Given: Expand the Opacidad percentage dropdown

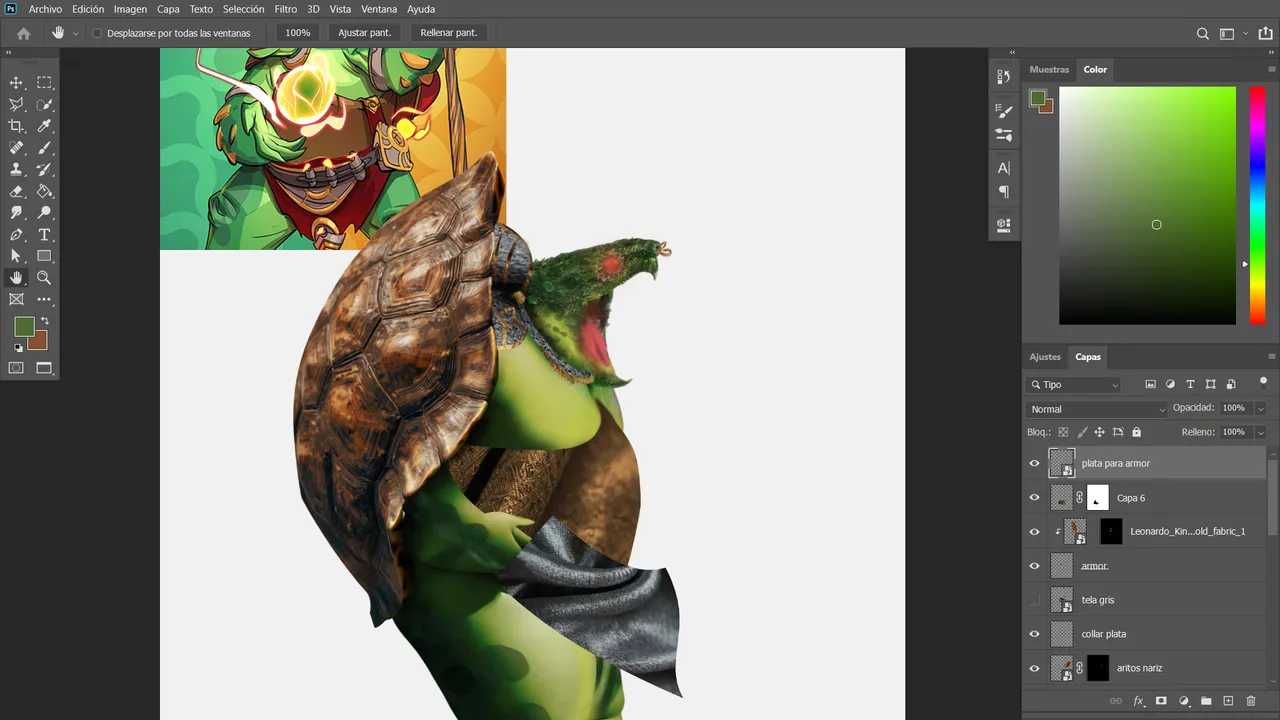Looking at the screenshot, I should pos(1260,408).
